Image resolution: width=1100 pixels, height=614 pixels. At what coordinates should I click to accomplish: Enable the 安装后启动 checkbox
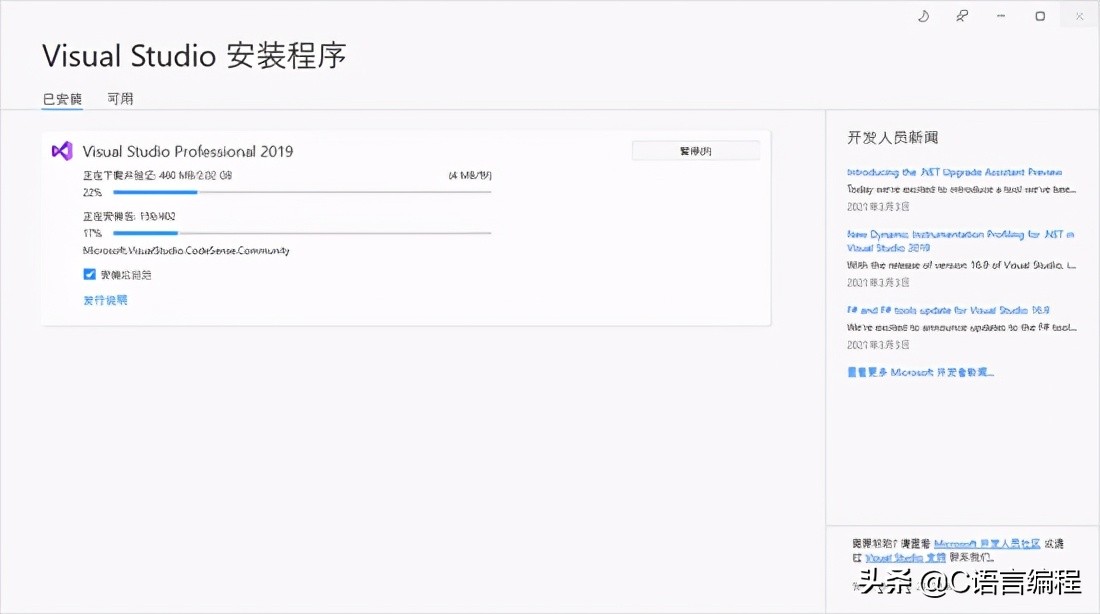click(89, 274)
